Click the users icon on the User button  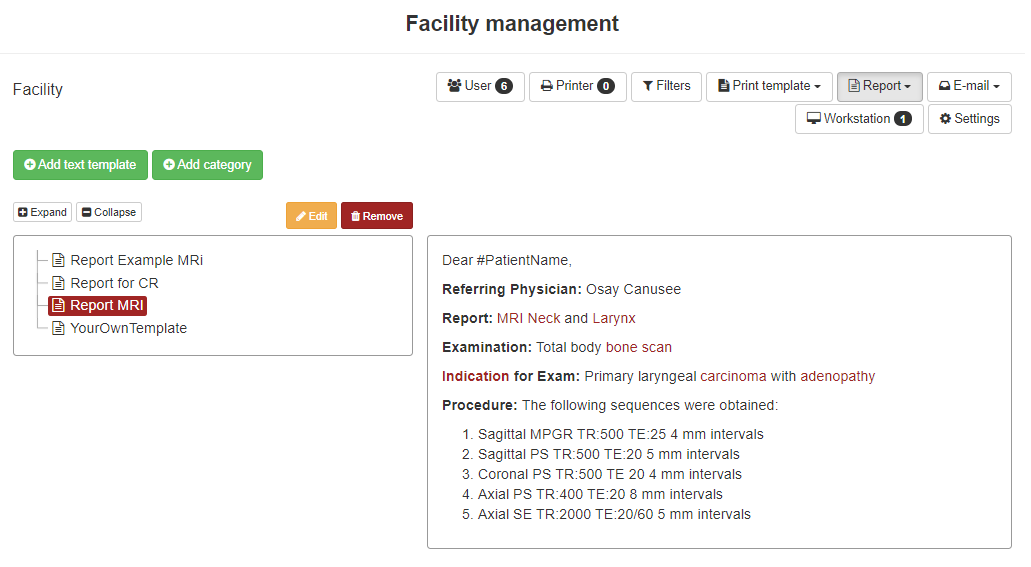(454, 86)
